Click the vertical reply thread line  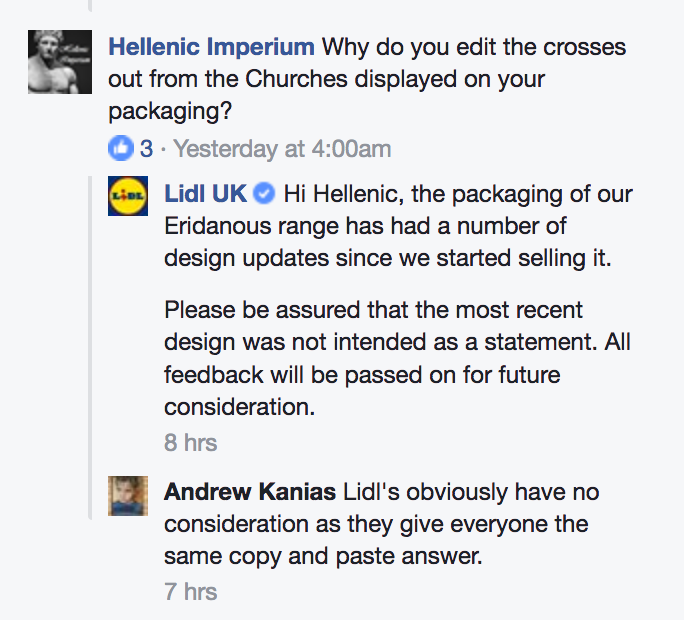[x=90, y=348]
